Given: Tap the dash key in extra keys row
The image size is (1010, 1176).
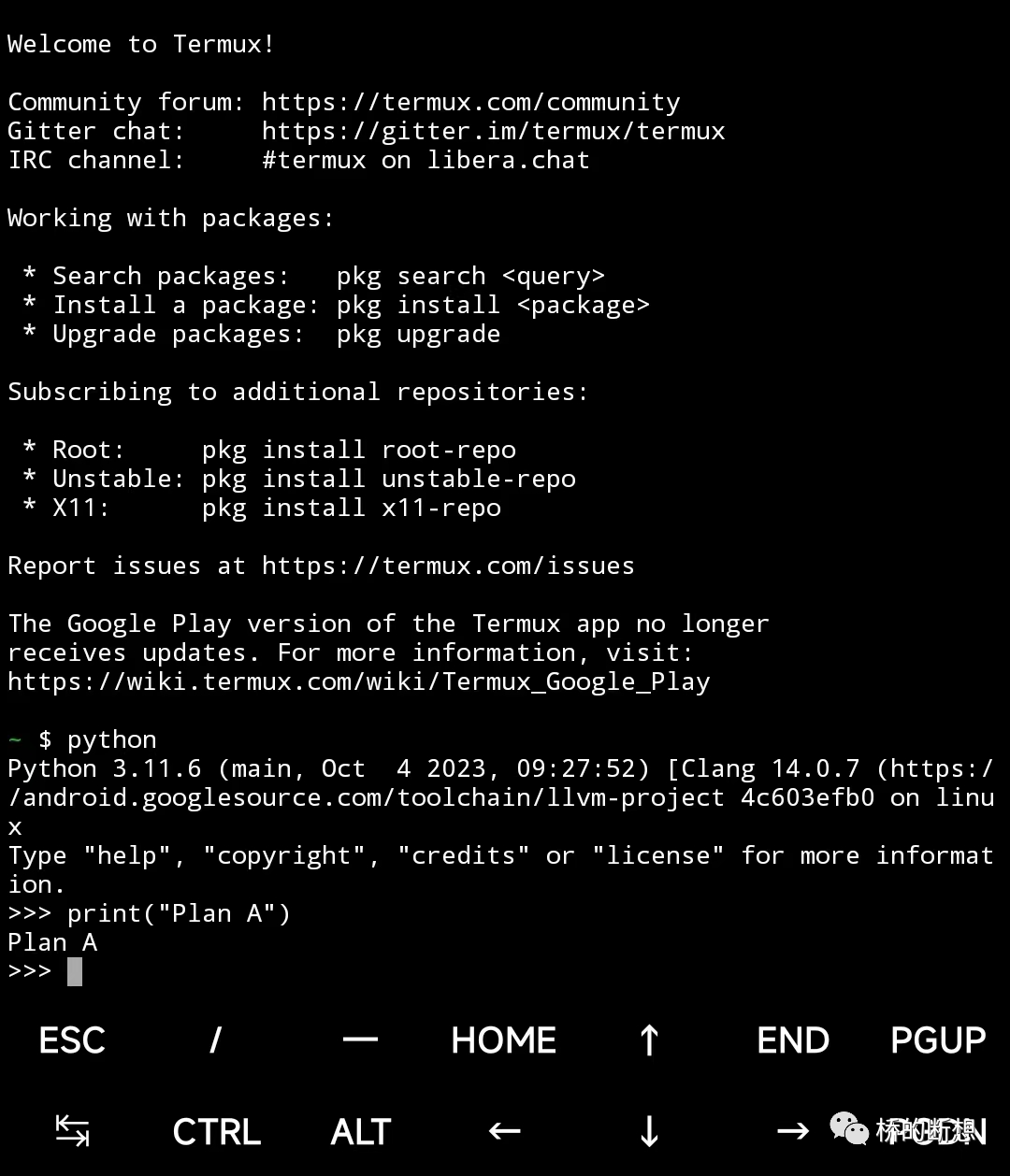Looking at the screenshot, I should click(360, 1040).
